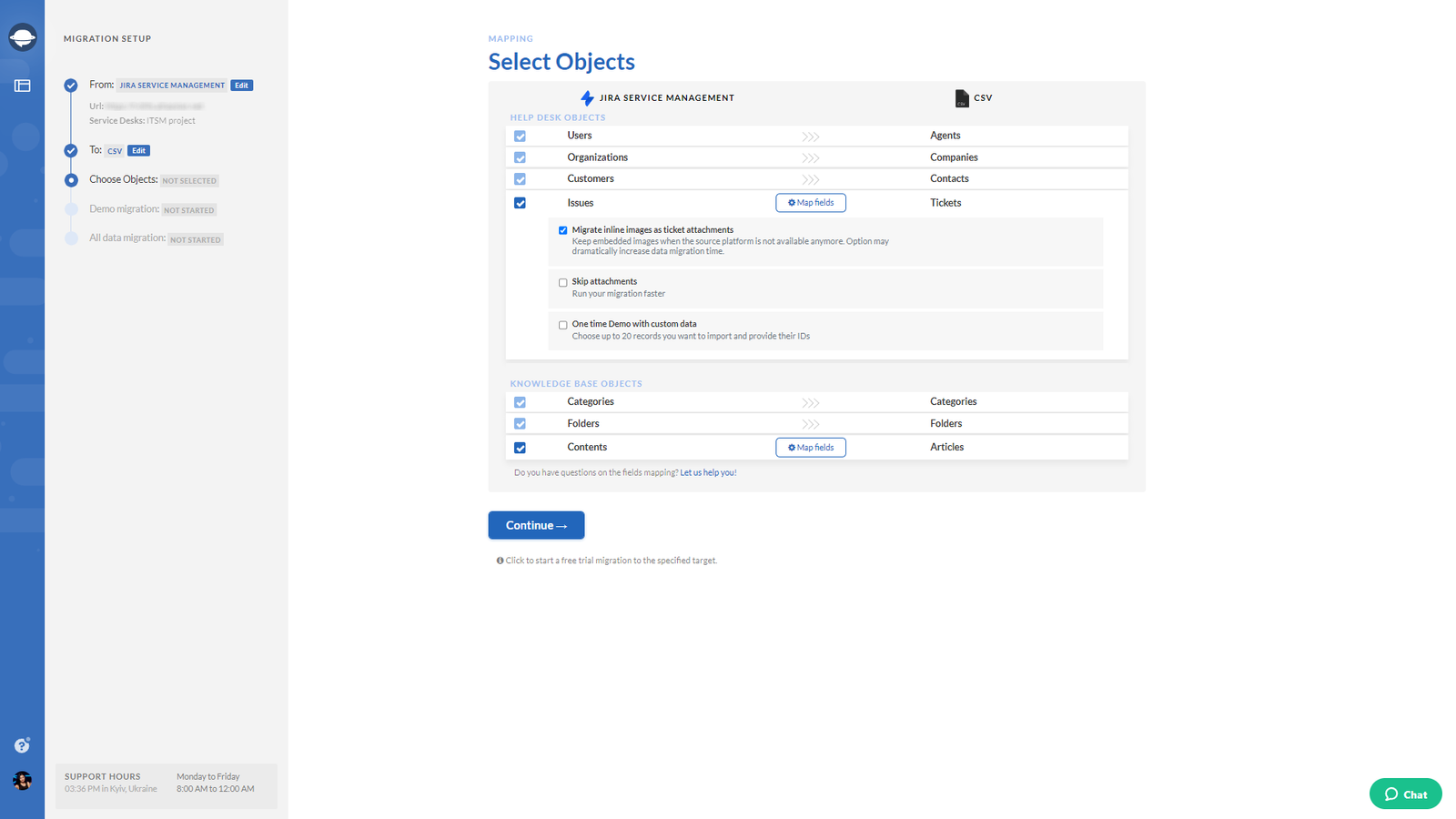The width and height of the screenshot is (1456, 819).
Task: Open the sidebar migrations list icon
Action: coord(23,86)
